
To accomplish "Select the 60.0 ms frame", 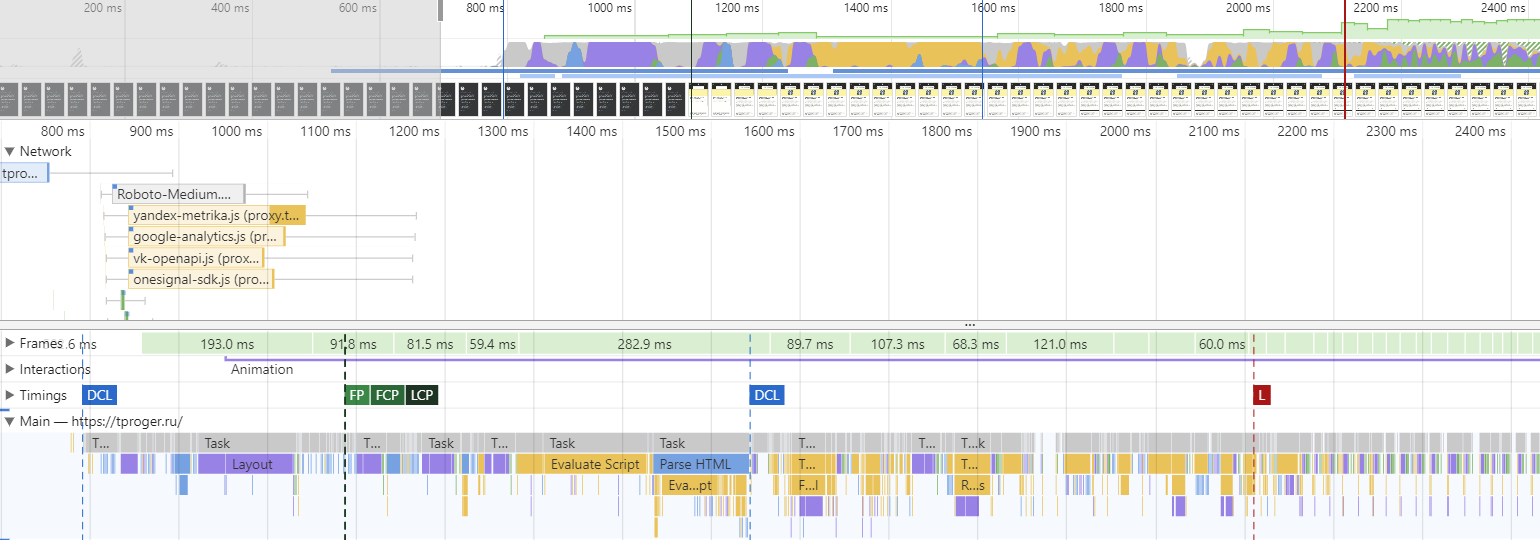I will tap(1222, 344).
